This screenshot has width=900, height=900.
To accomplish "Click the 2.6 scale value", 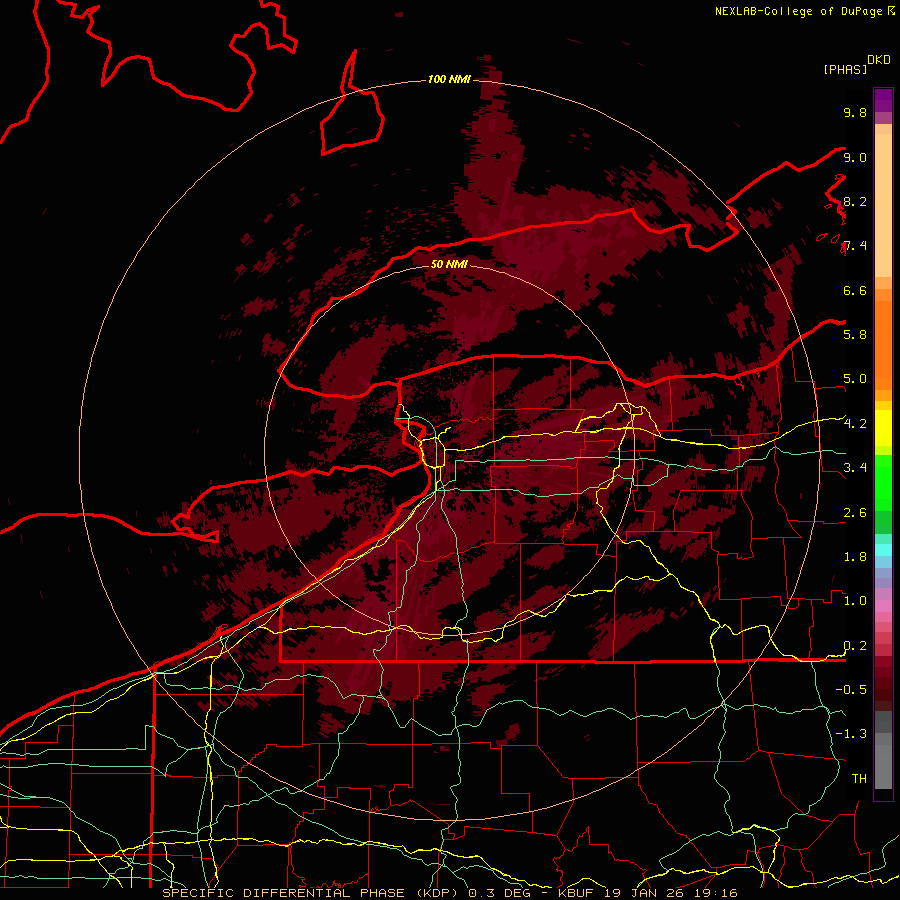I will pyautogui.click(x=855, y=512).
